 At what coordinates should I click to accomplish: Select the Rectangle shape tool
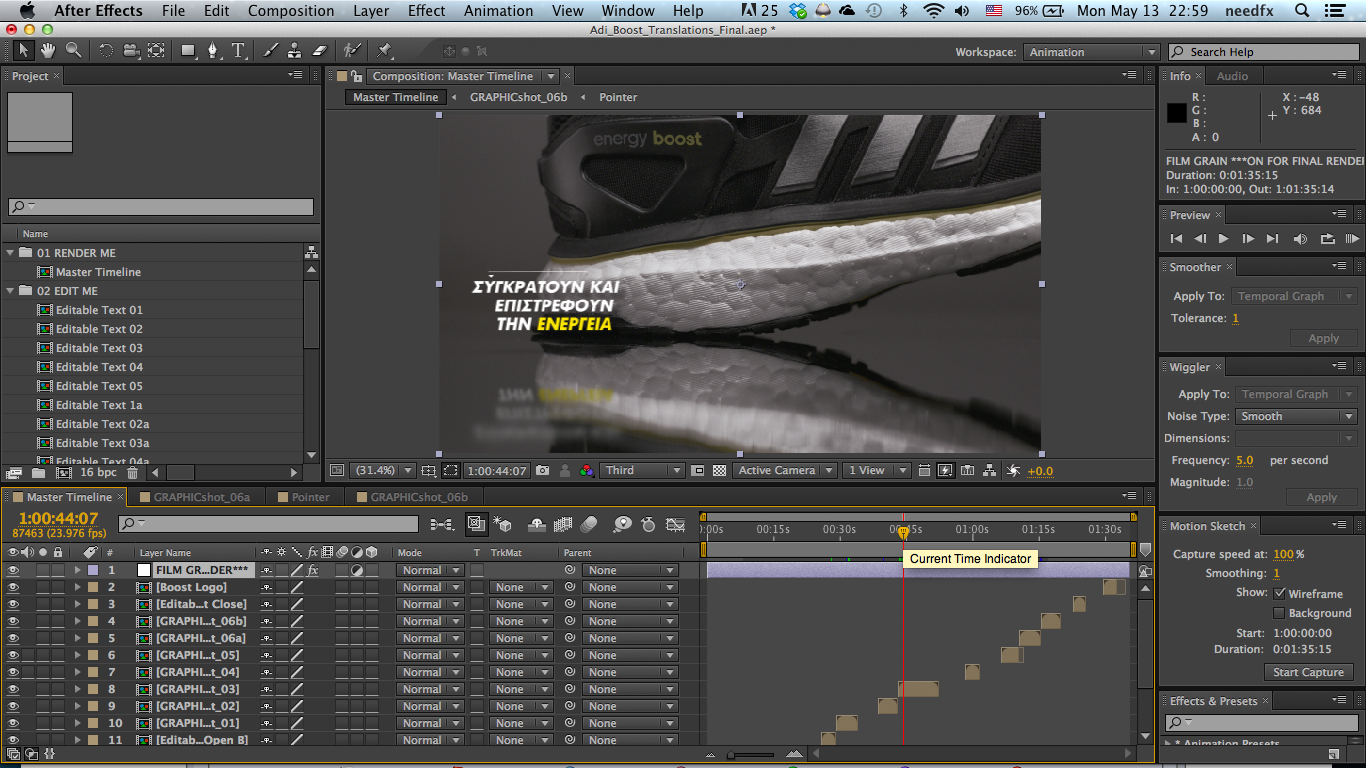(x=188, y=50)
